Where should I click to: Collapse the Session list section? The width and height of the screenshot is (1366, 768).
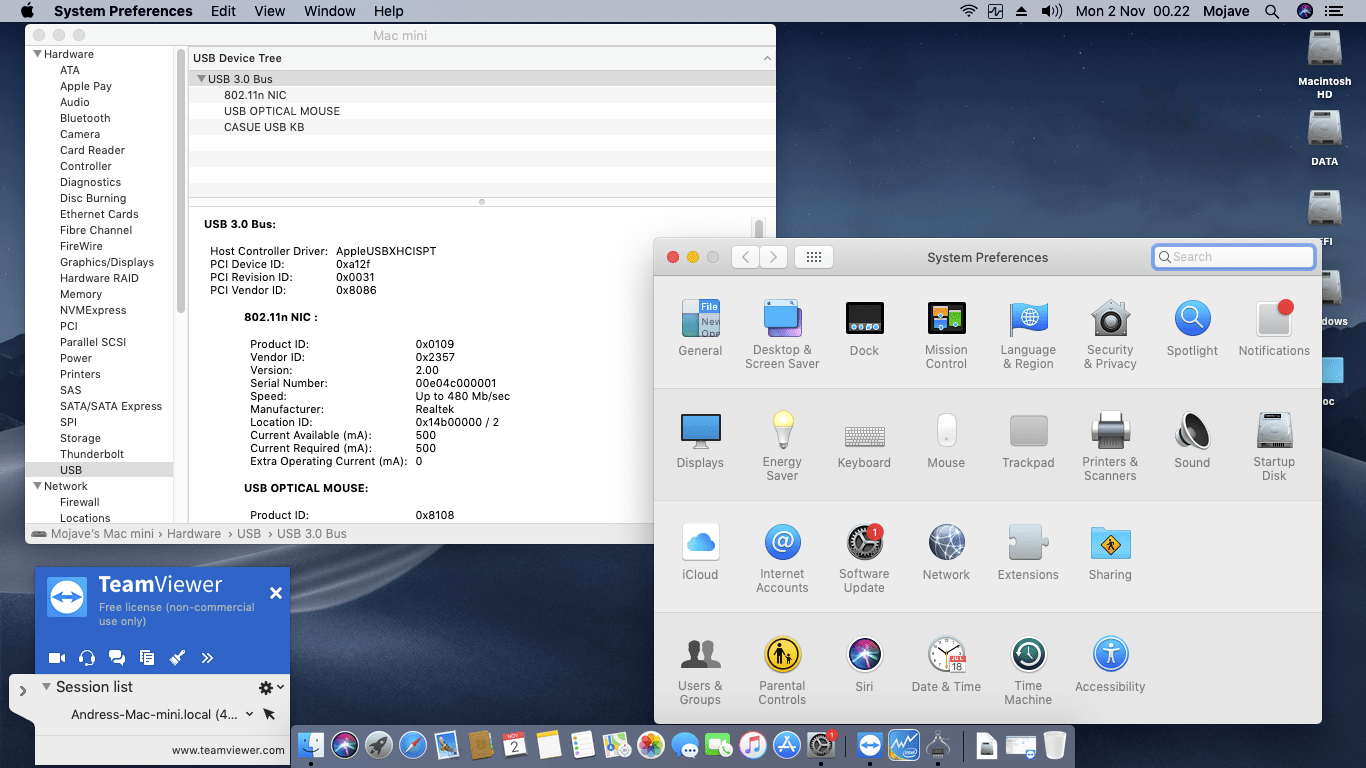45,687
